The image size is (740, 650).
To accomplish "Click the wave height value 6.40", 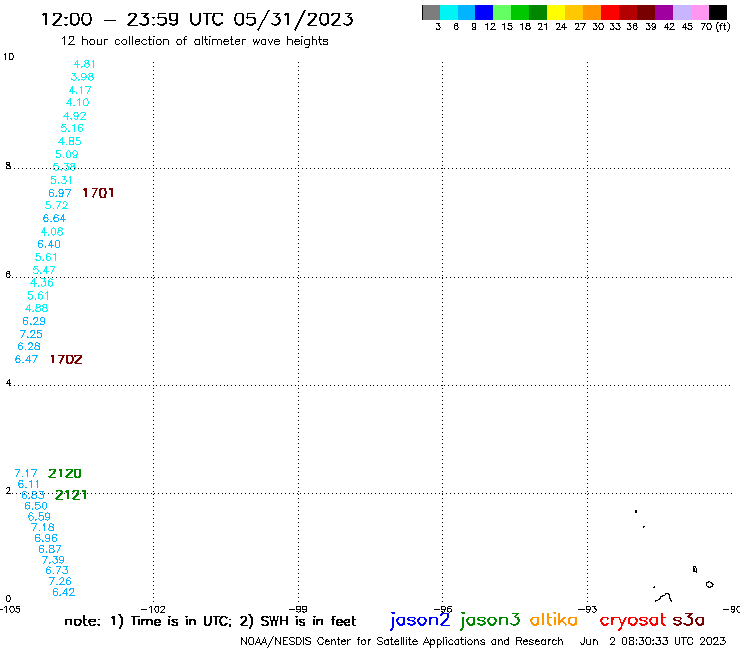I will click(x=49, y=244).
